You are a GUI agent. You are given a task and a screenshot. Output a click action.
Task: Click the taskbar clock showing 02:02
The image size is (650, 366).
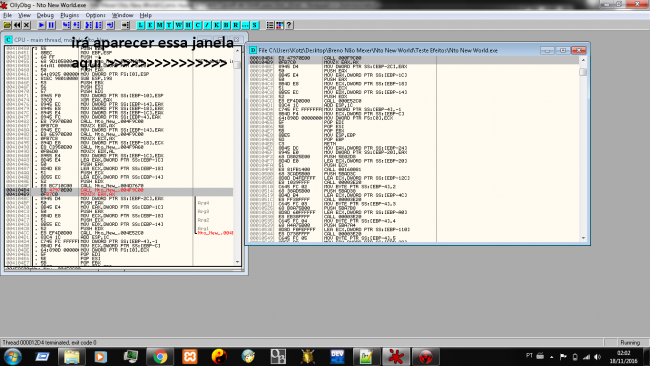(x=623, y=357)
